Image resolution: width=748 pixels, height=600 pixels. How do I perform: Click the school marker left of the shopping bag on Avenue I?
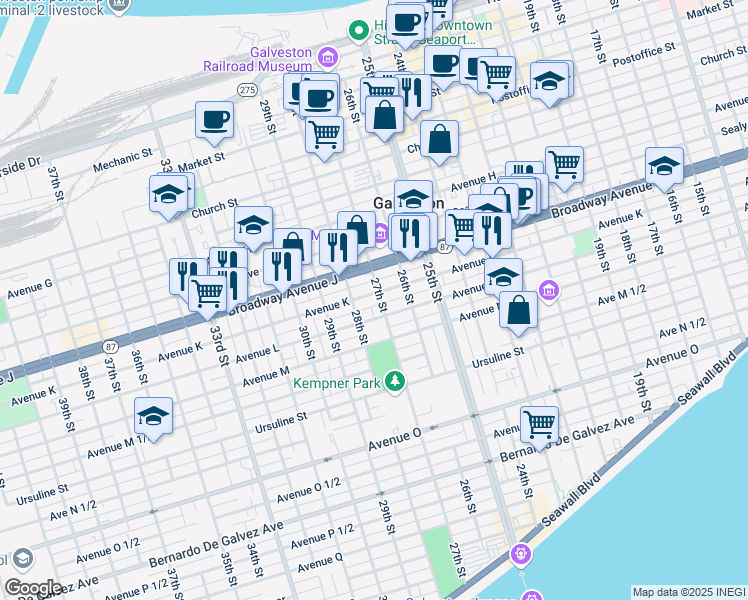253,228
